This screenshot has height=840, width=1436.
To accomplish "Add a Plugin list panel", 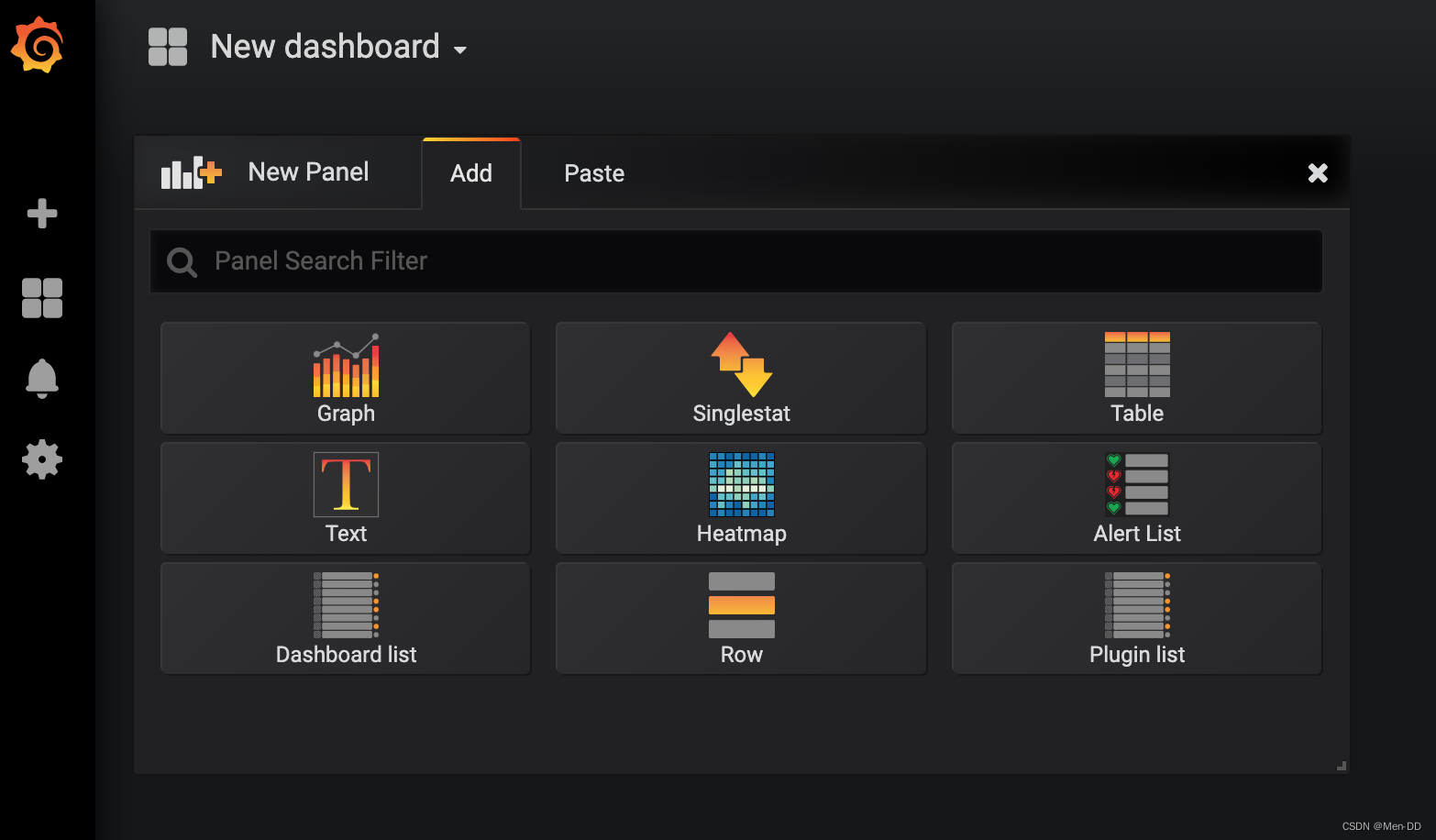I will [1137, 619].
